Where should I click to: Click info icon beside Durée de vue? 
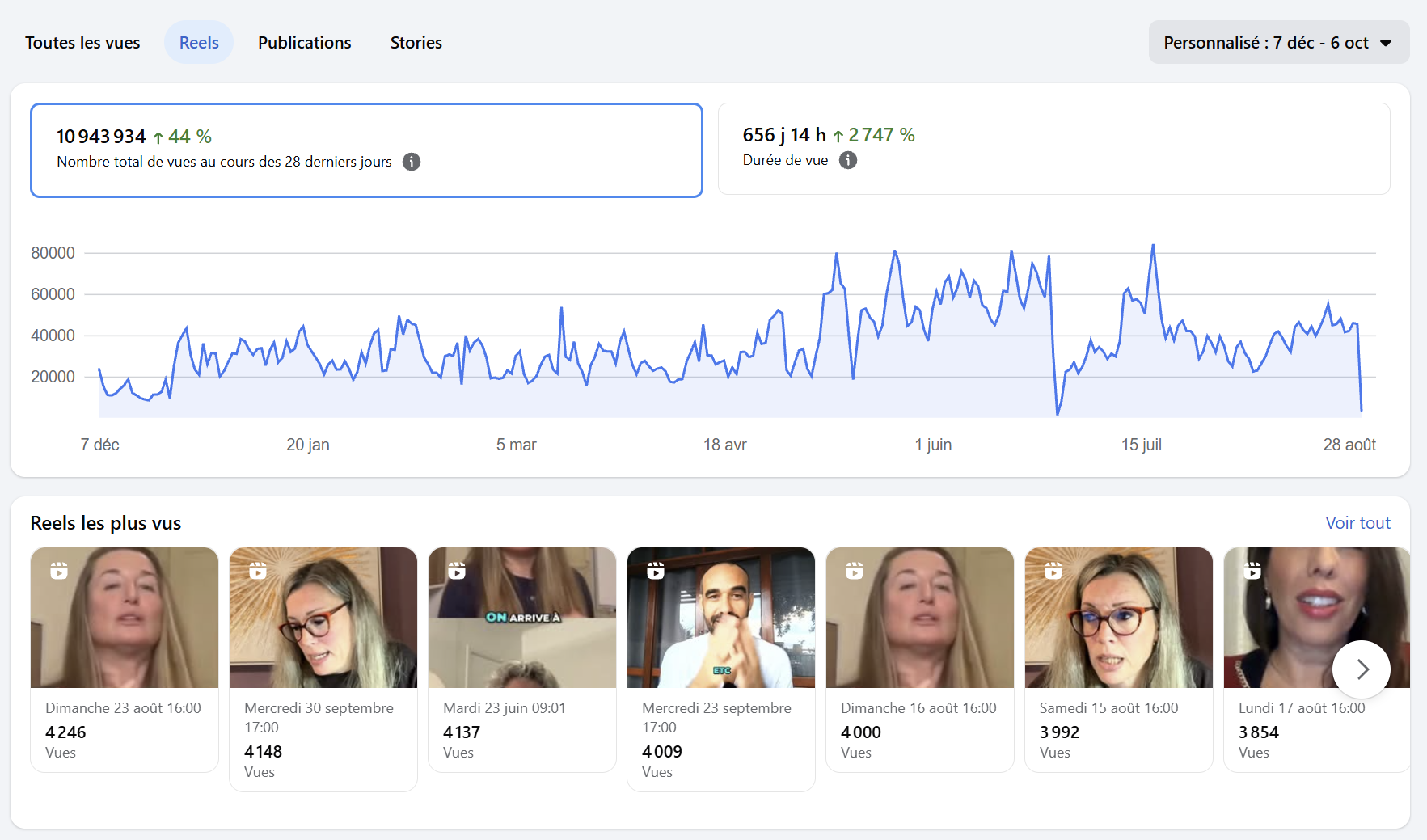pyautogui.click(x=848, y=160)
